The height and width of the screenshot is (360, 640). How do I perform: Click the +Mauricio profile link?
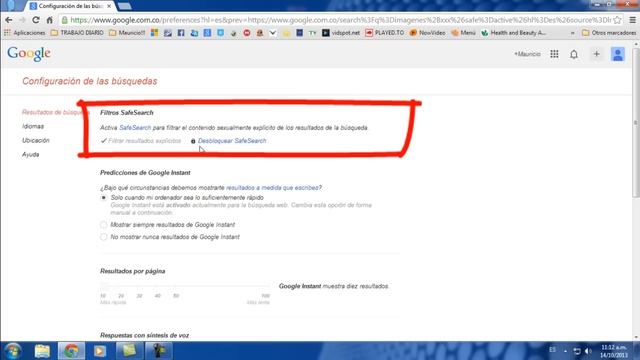tap(527, 54)
